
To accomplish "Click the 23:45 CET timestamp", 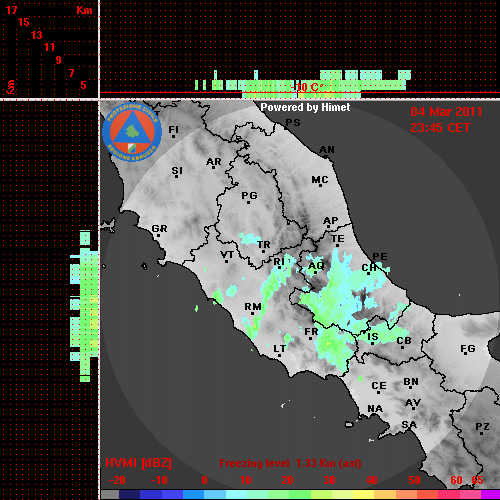I will click(x=440, y=128).
